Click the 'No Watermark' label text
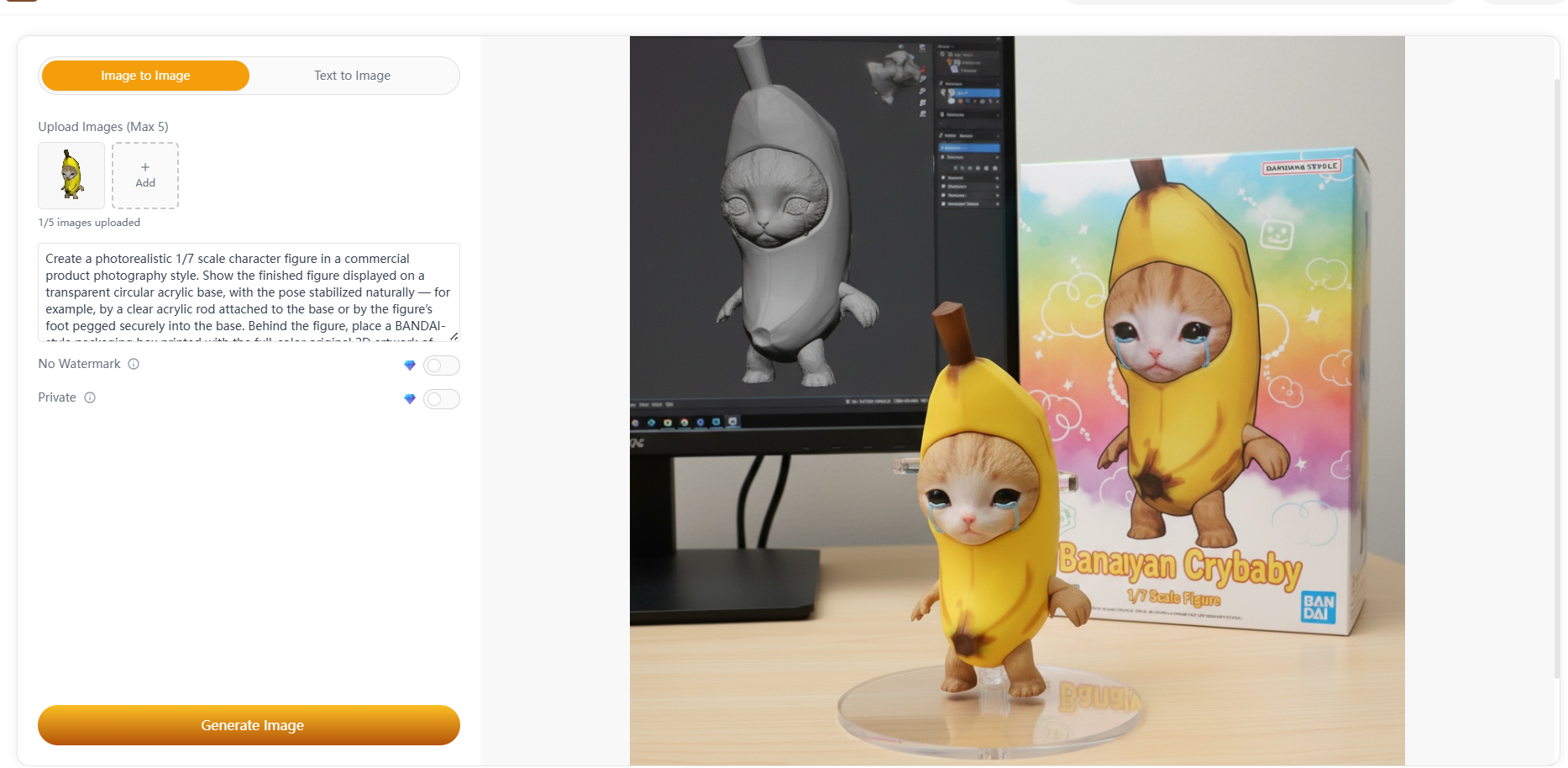This screenshot has width=1568, height=768. pyautogui.click(x=79, y=364)
